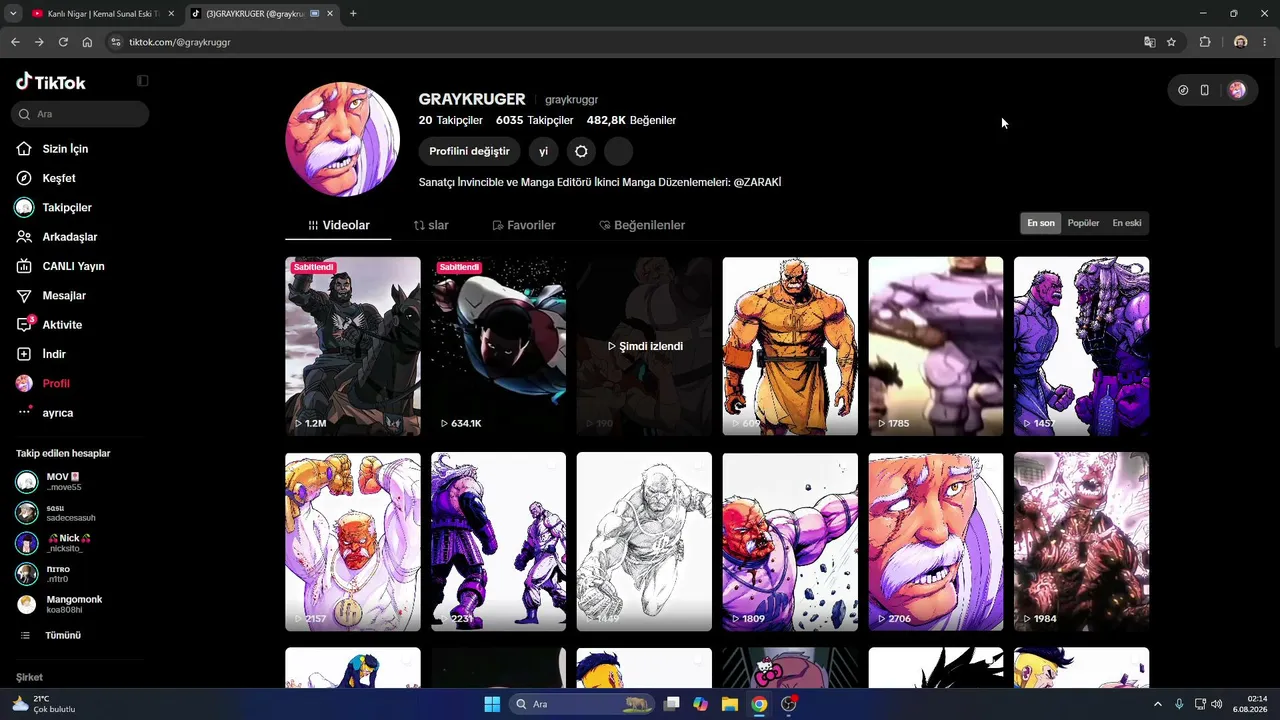The image size is (1280, 720).
Task: Switch to the Videolar tab
Action: coord(338,225)
